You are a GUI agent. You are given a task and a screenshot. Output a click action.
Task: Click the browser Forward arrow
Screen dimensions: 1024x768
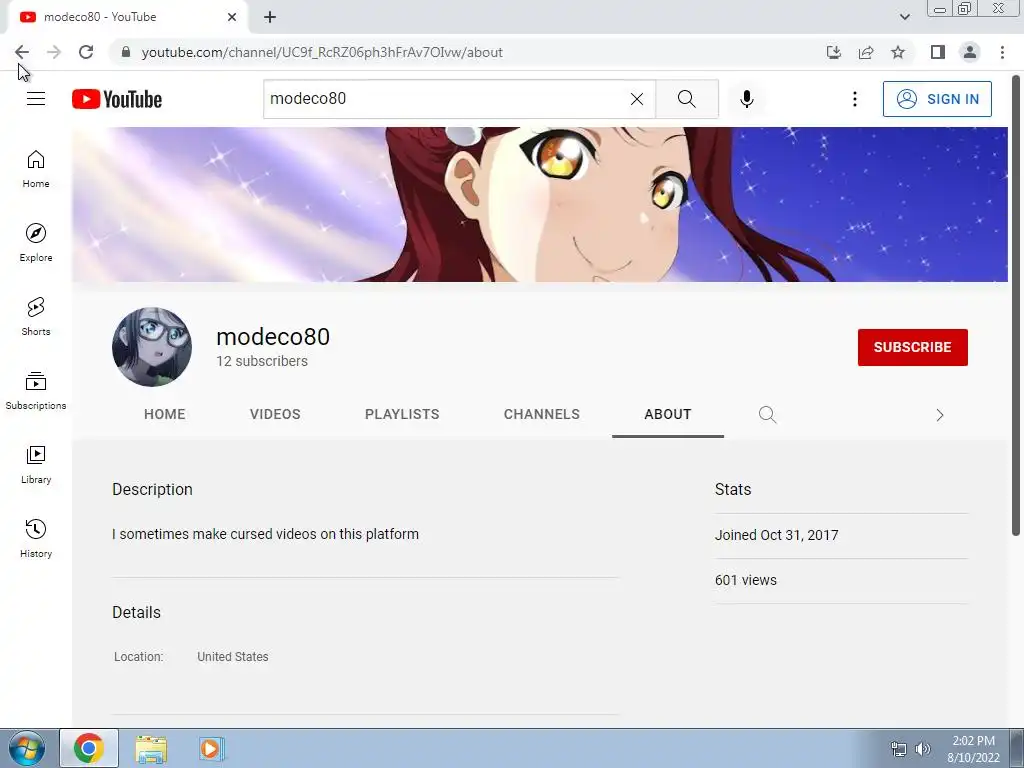(x=54, y=52)
